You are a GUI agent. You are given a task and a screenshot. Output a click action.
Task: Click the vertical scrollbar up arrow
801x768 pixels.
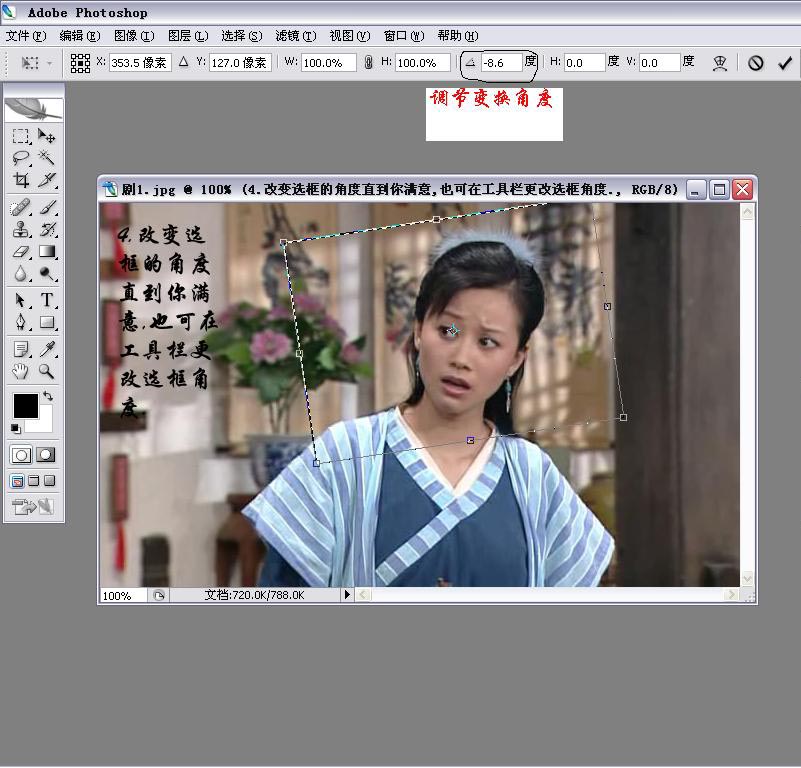pyautogui.click(x=747, y=212)
